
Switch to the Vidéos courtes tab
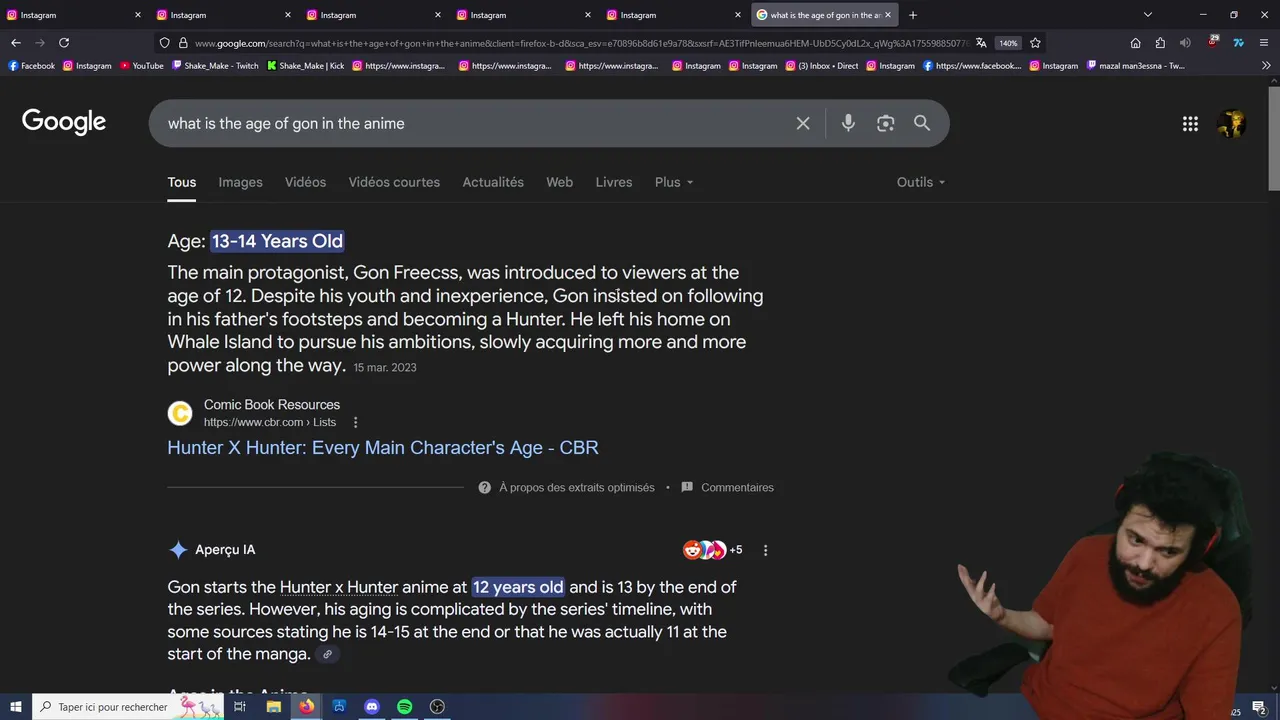click(394, 182)
